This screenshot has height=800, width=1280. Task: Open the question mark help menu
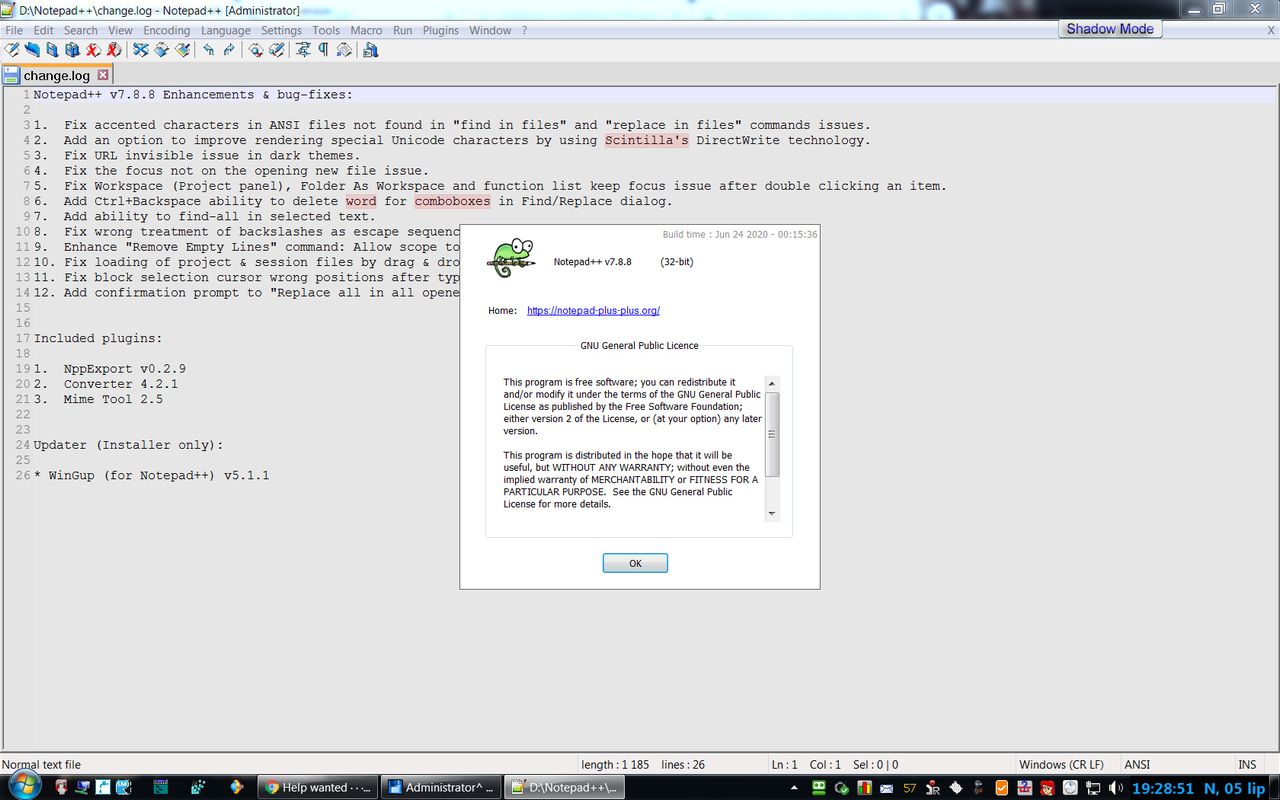pos(524,30)
